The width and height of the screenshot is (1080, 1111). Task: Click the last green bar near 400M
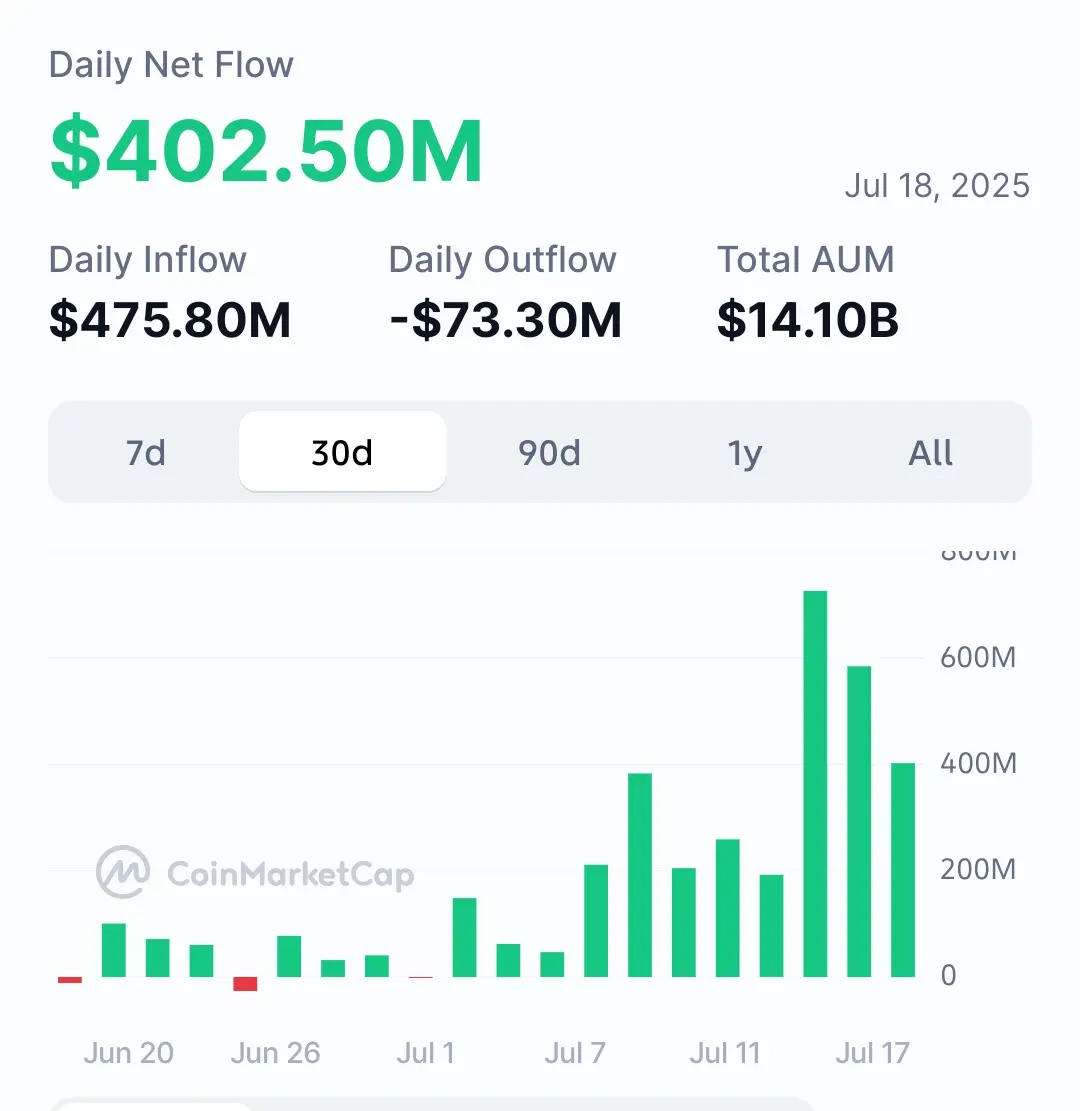pos(903,870)
